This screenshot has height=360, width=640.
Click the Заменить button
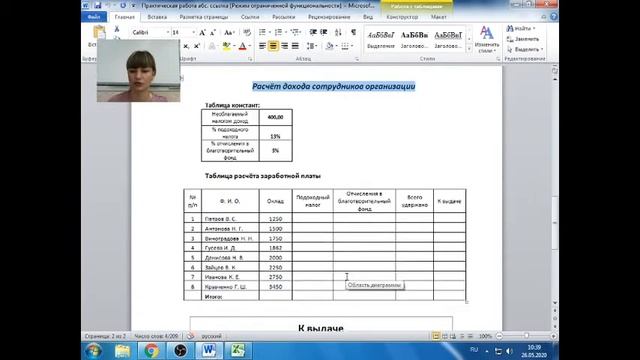click(523, 39)
